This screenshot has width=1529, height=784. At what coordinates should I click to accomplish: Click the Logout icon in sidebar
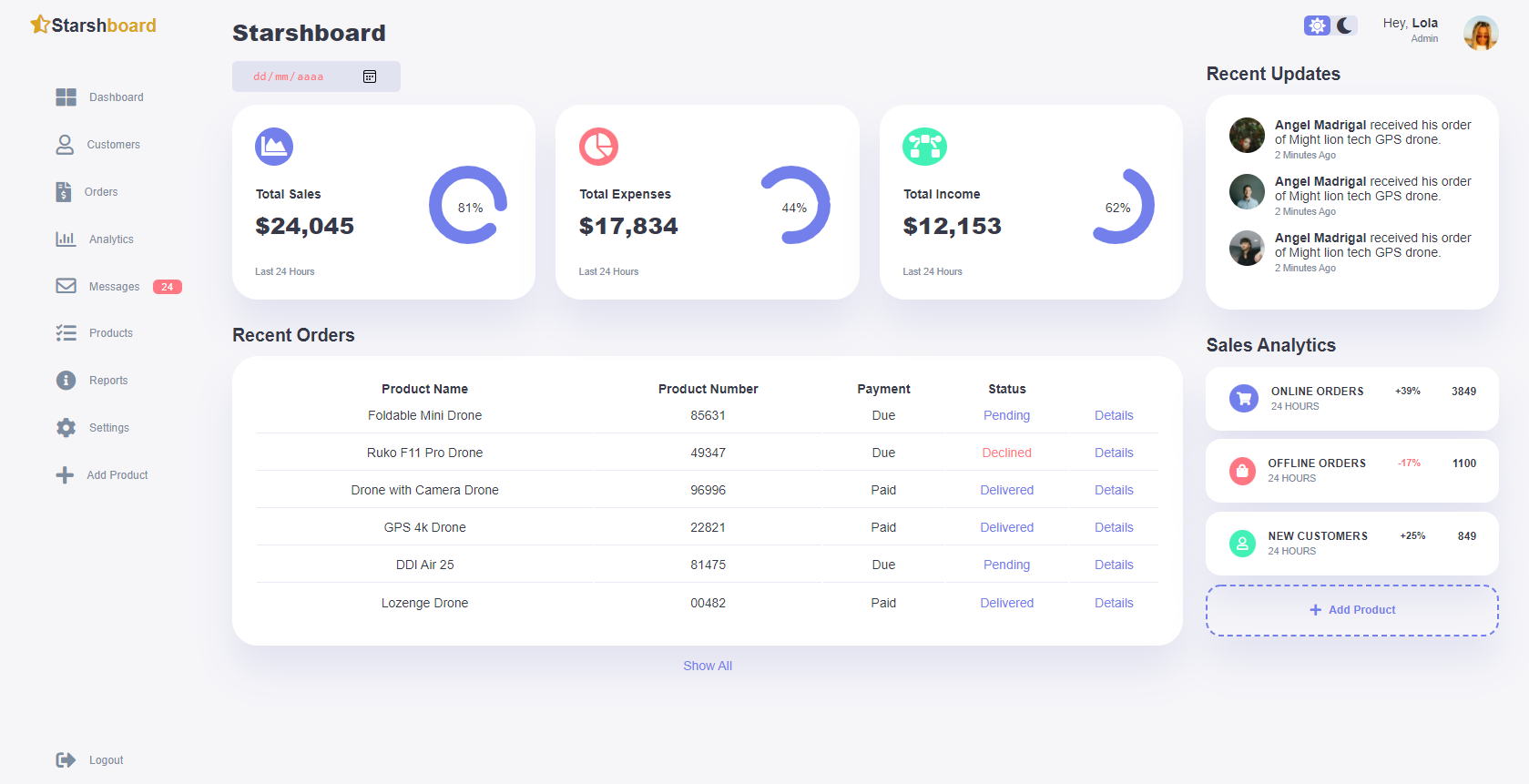66,760
